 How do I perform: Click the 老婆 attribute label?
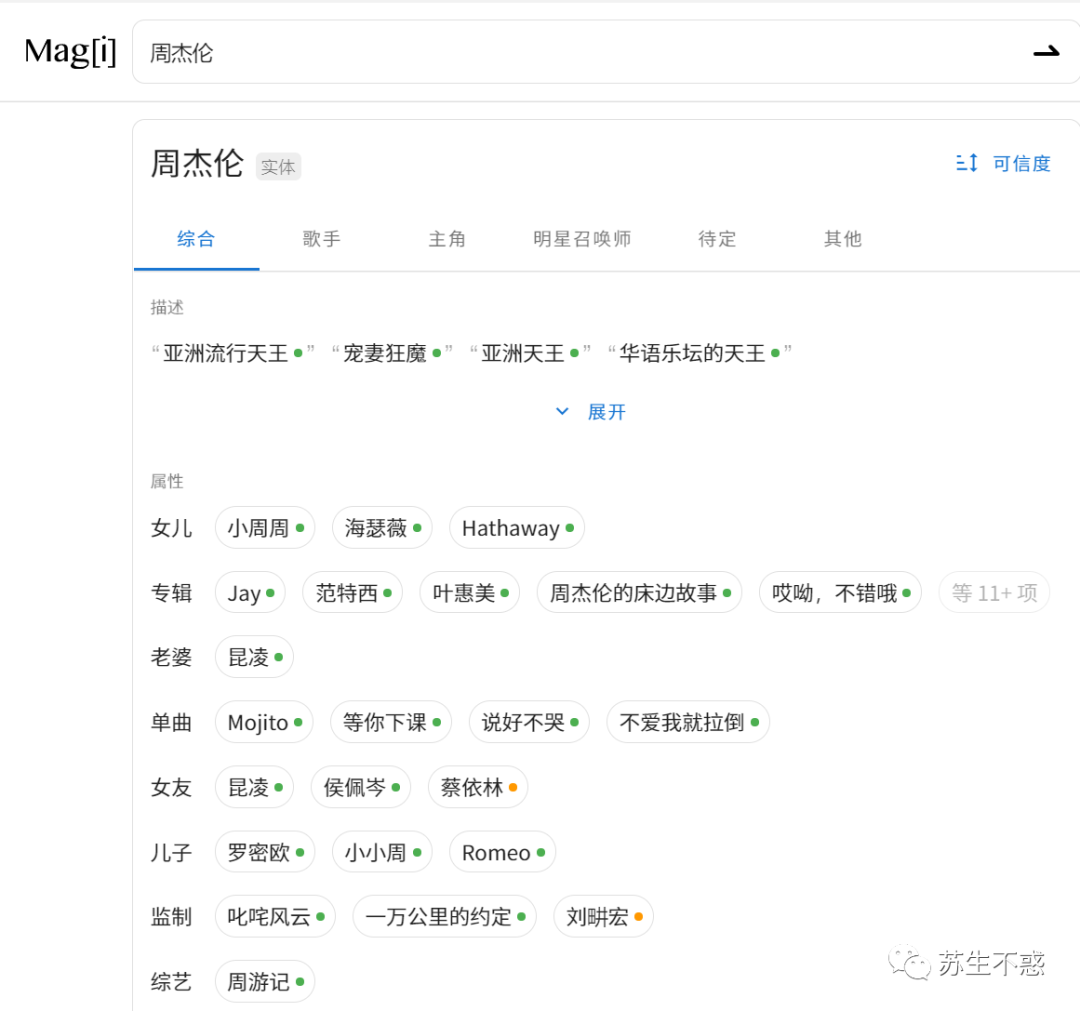(172, 657)
